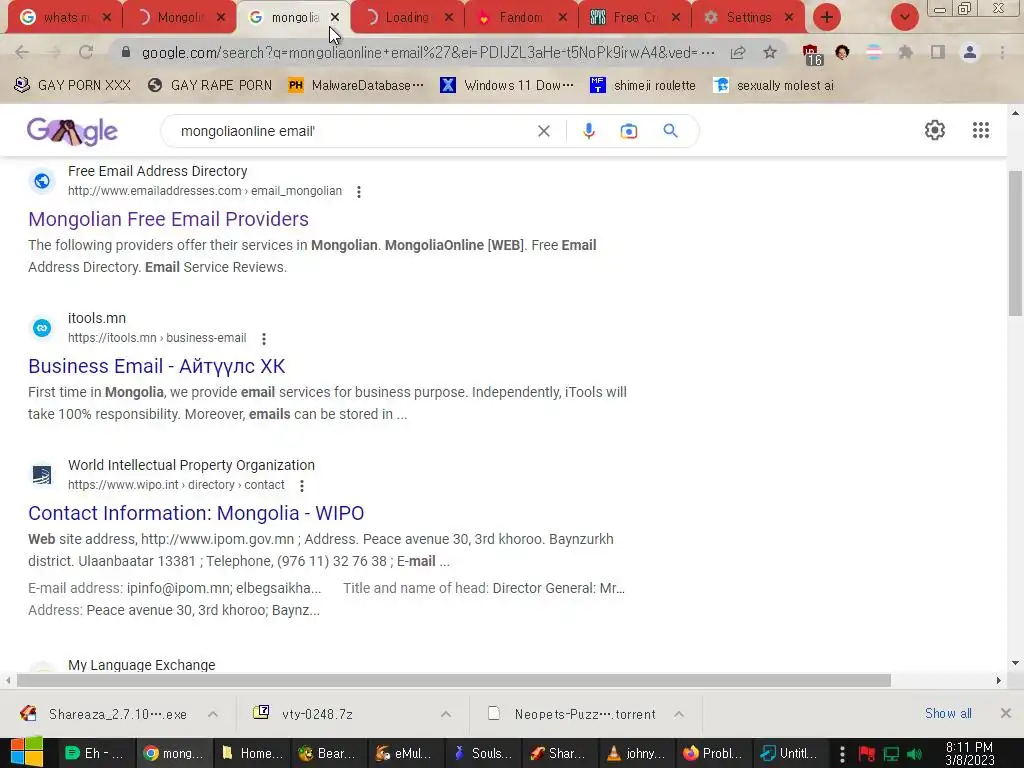Switch to VLC johny taskbar window
1024x768 pixels.
pos(635,754)
